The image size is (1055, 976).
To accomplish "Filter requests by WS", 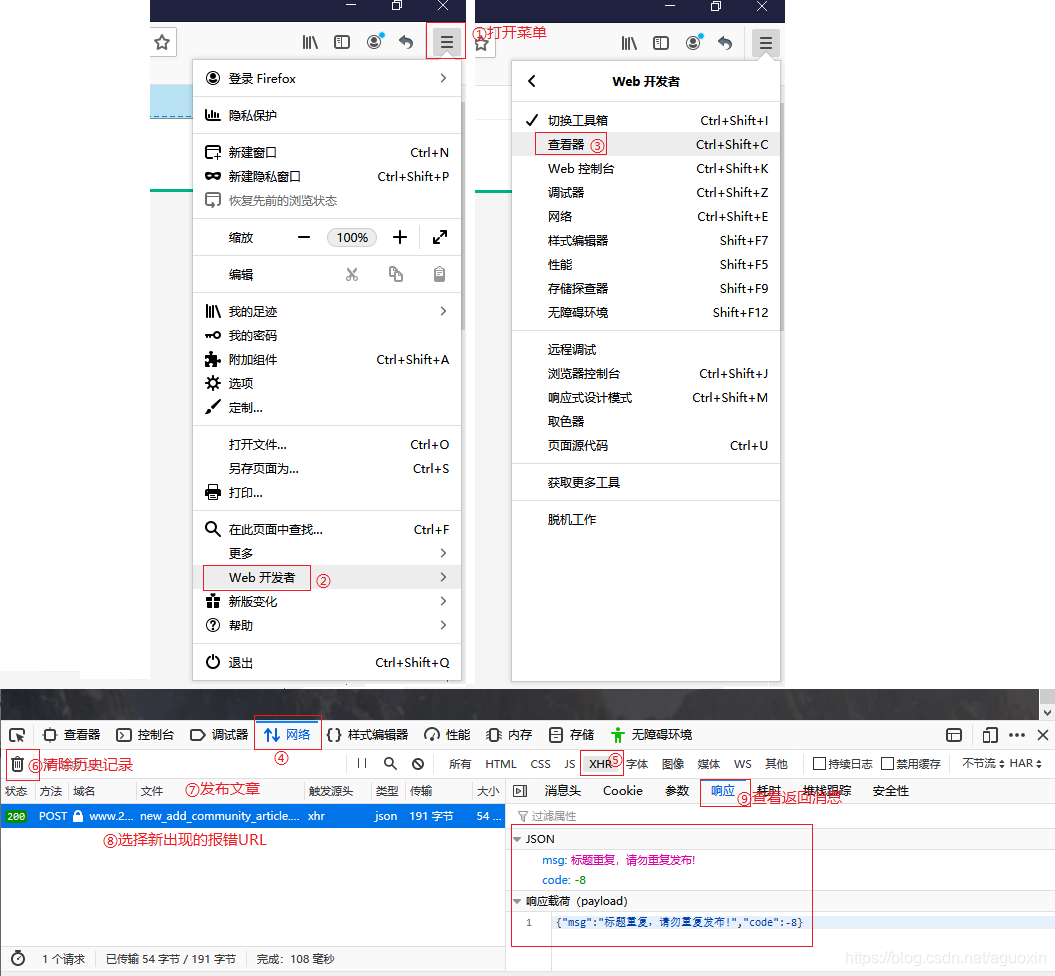I will (x=743, y=764).
